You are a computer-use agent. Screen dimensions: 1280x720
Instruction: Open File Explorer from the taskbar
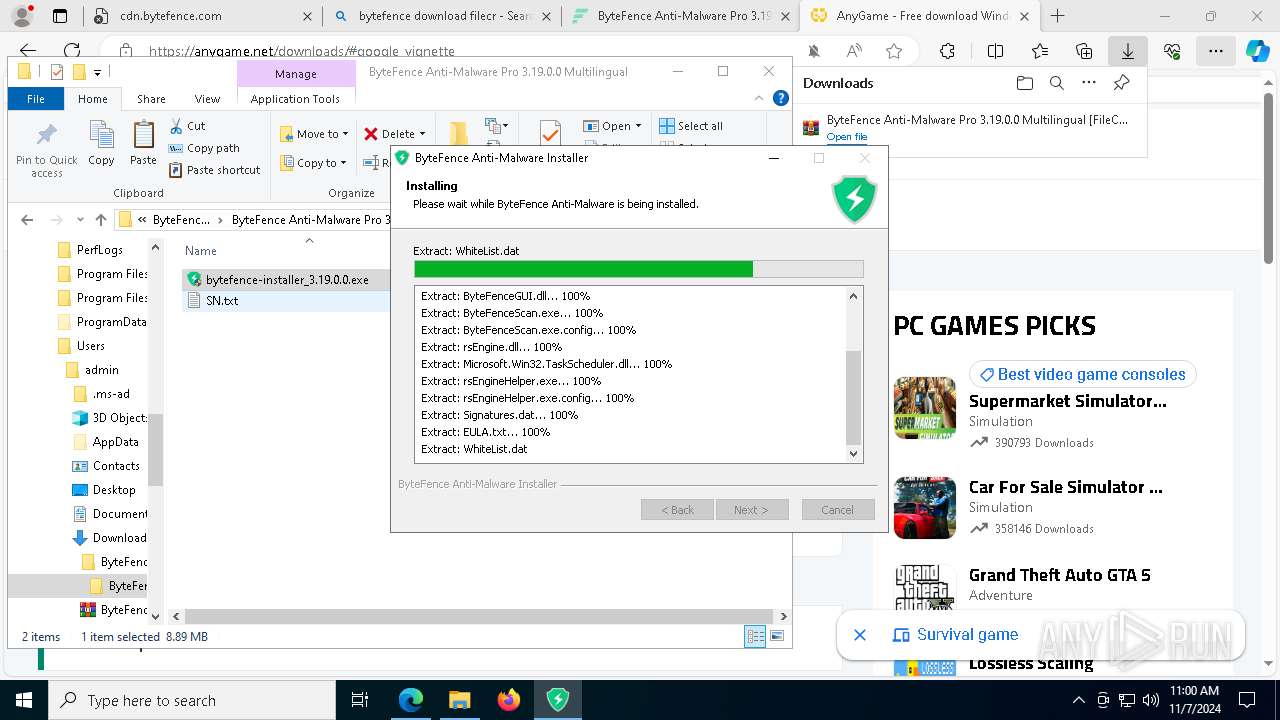click(460, 700)
